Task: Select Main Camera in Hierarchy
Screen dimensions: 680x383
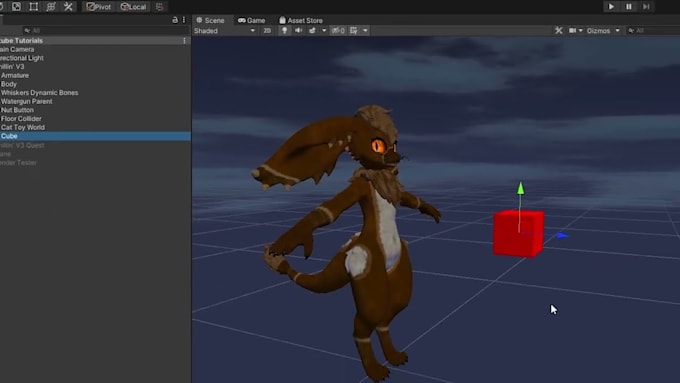Action: click(17, 49)
